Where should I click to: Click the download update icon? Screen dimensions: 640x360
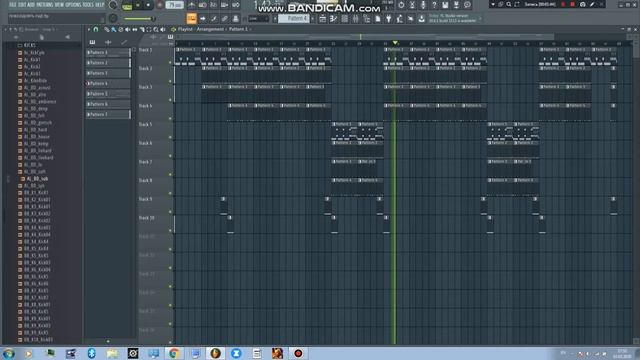[x=422, y=19]
